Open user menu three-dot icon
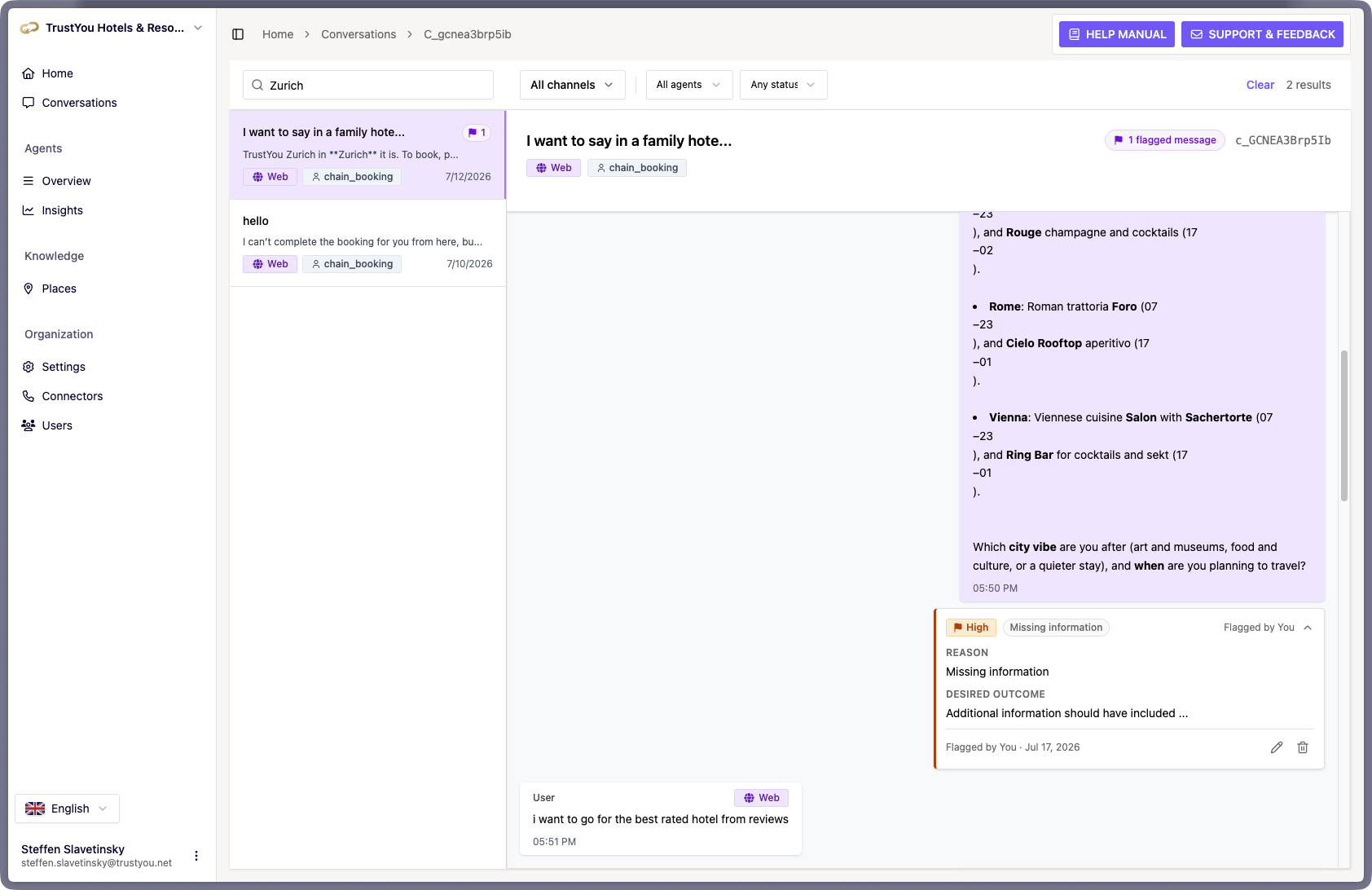The image size is (1372, 890). click(196, 856)
